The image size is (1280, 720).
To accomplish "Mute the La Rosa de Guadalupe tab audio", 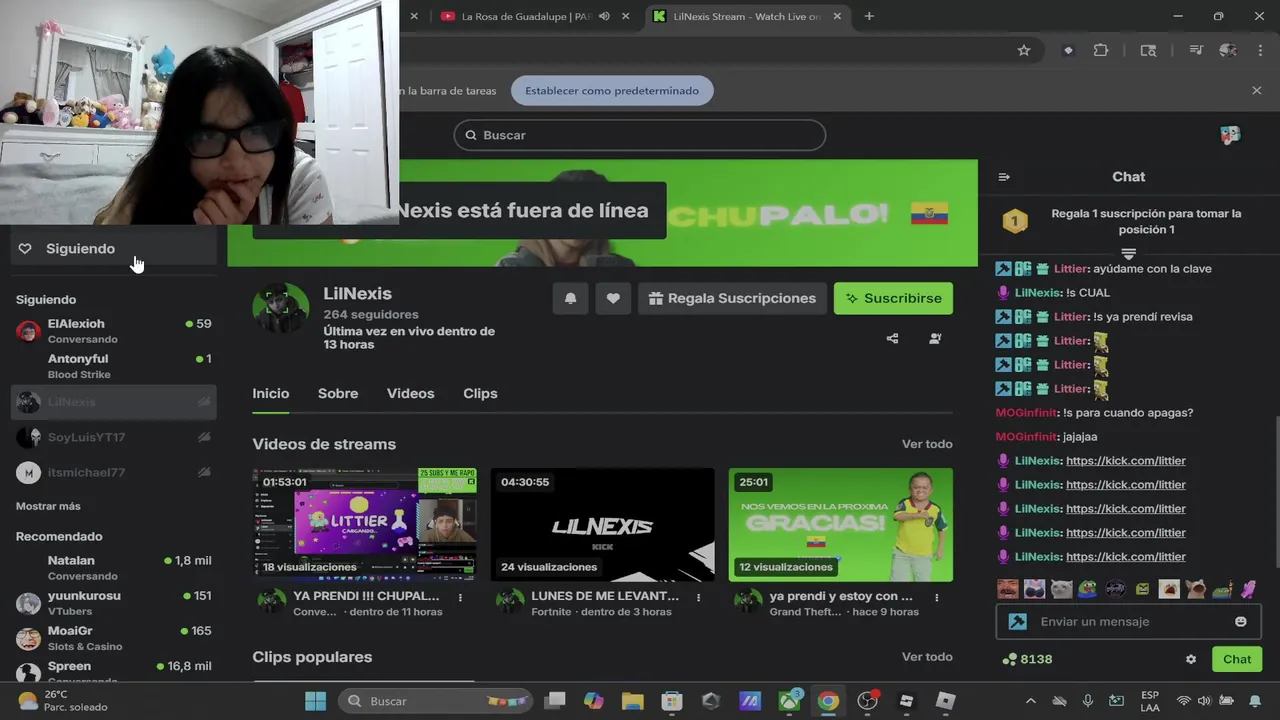I will pos(604,16).
